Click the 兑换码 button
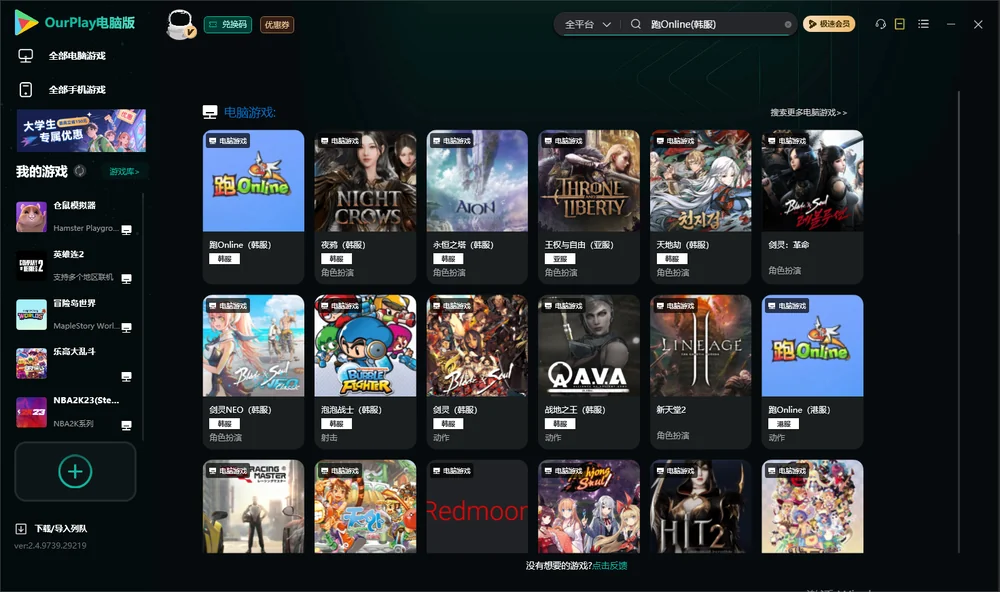This screenshot has height=592, width=1000. [228, 25]
